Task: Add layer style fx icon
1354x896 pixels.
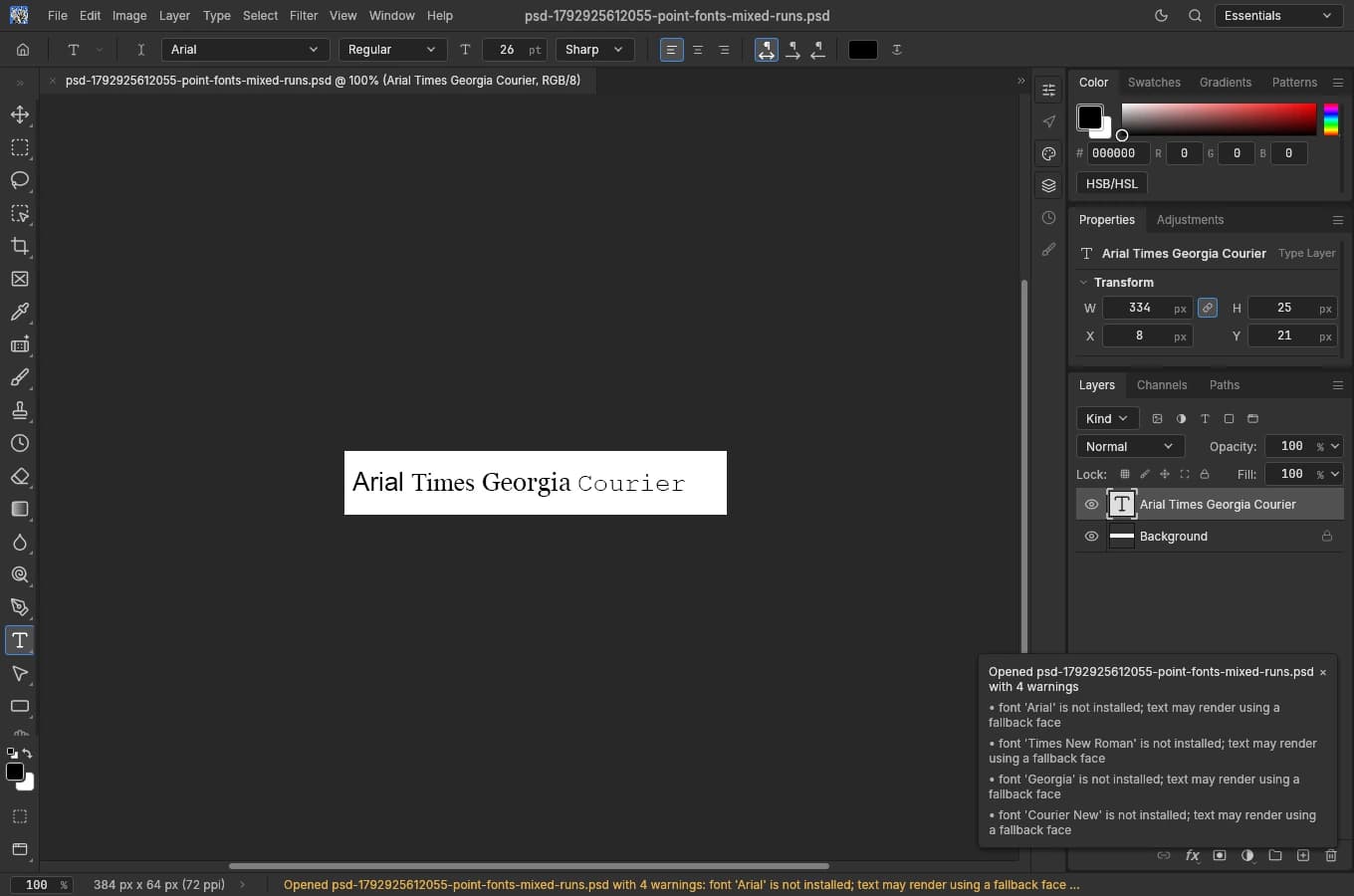Action: click(x=1192, y=855)
